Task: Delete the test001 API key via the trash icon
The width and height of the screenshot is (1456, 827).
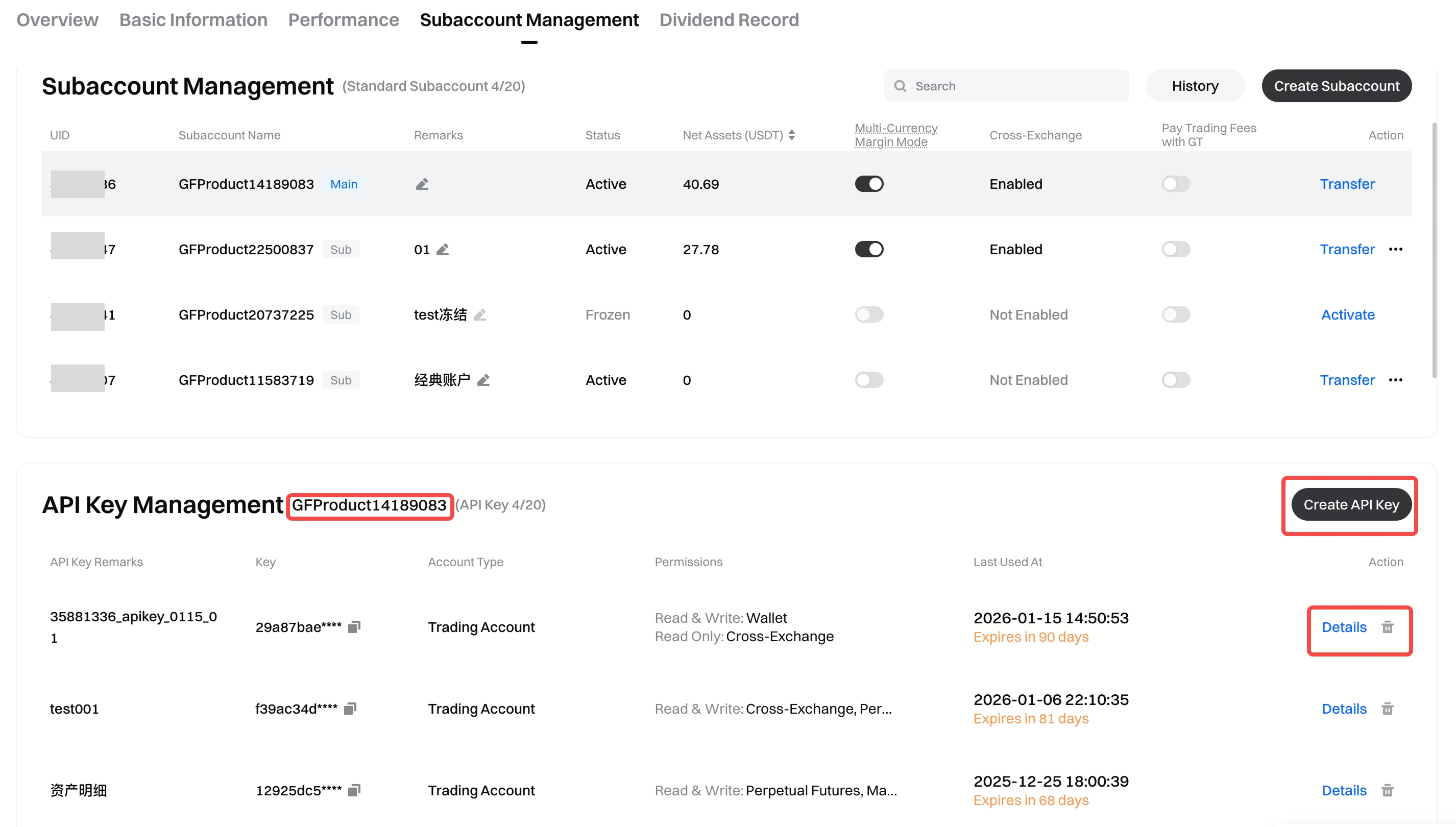Action: (x=1387, y=709)
